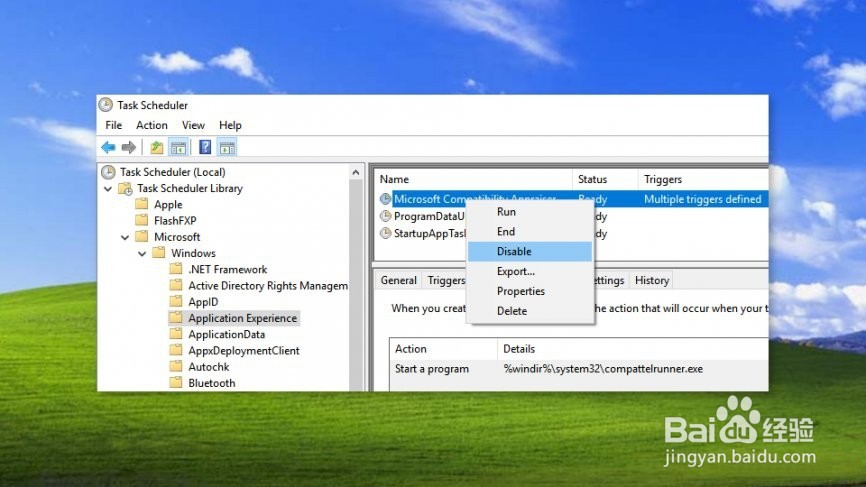
Task: Switch to the Triggers tab
Action: point(446,280)
